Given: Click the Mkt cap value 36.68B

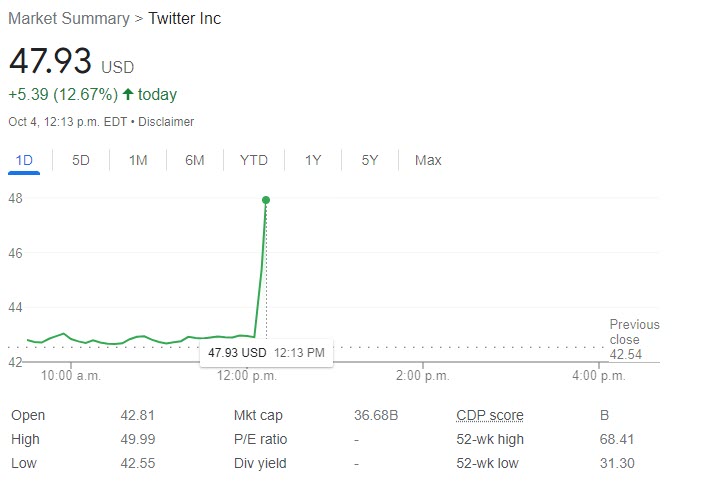Looking at the screenshot, I should click(375, 416).
